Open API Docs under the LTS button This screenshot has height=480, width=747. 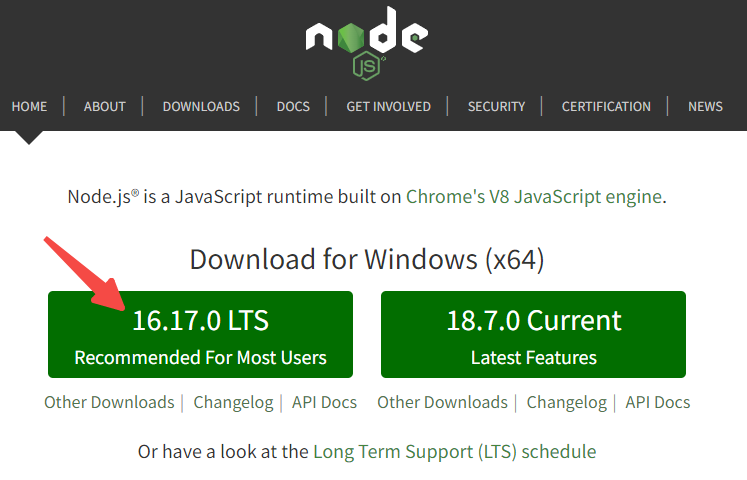tap(324, 402)
